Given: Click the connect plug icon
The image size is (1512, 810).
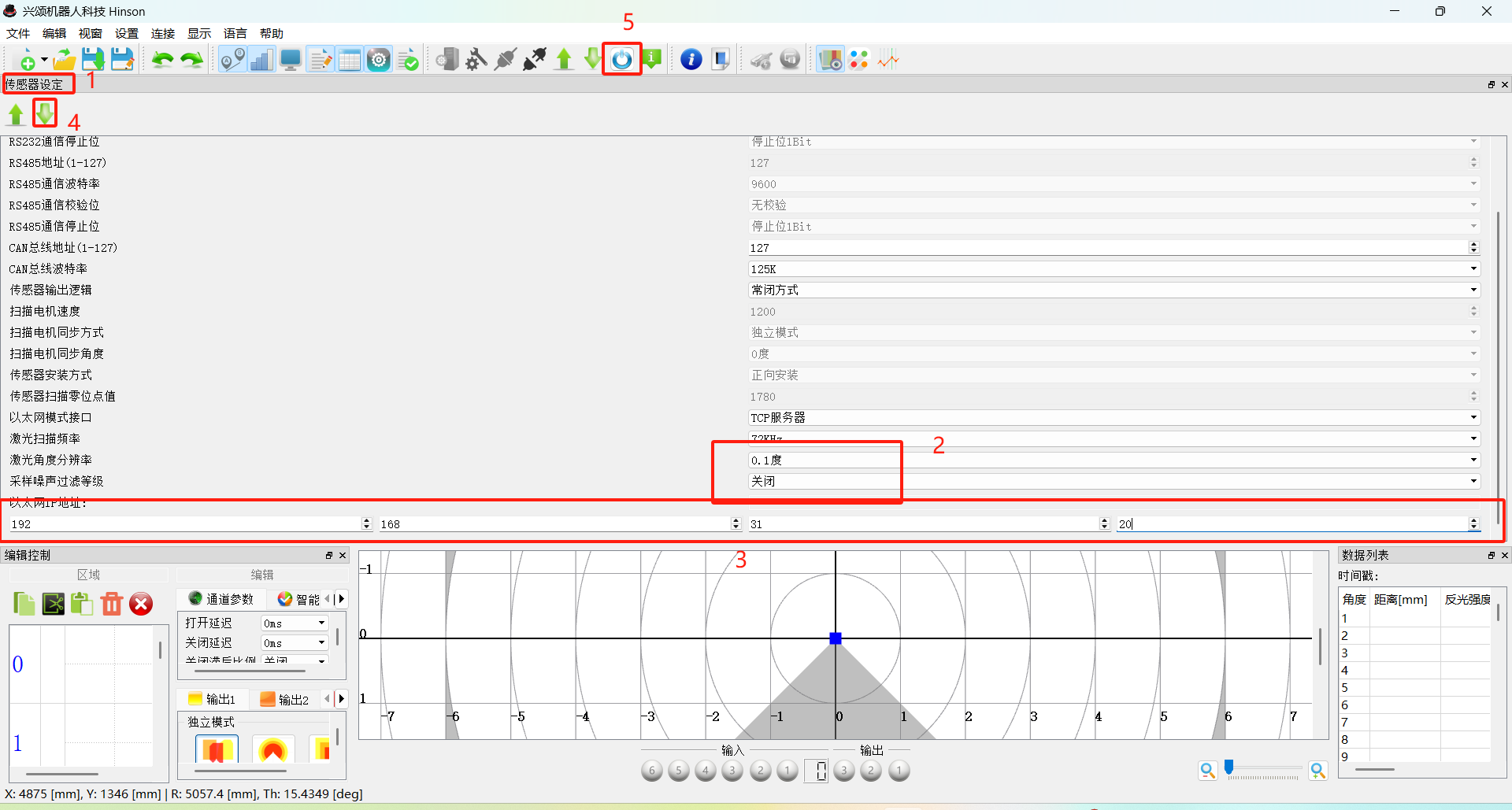Looking at the screenshot, I should pyautogui.click(x=506, y=60).
